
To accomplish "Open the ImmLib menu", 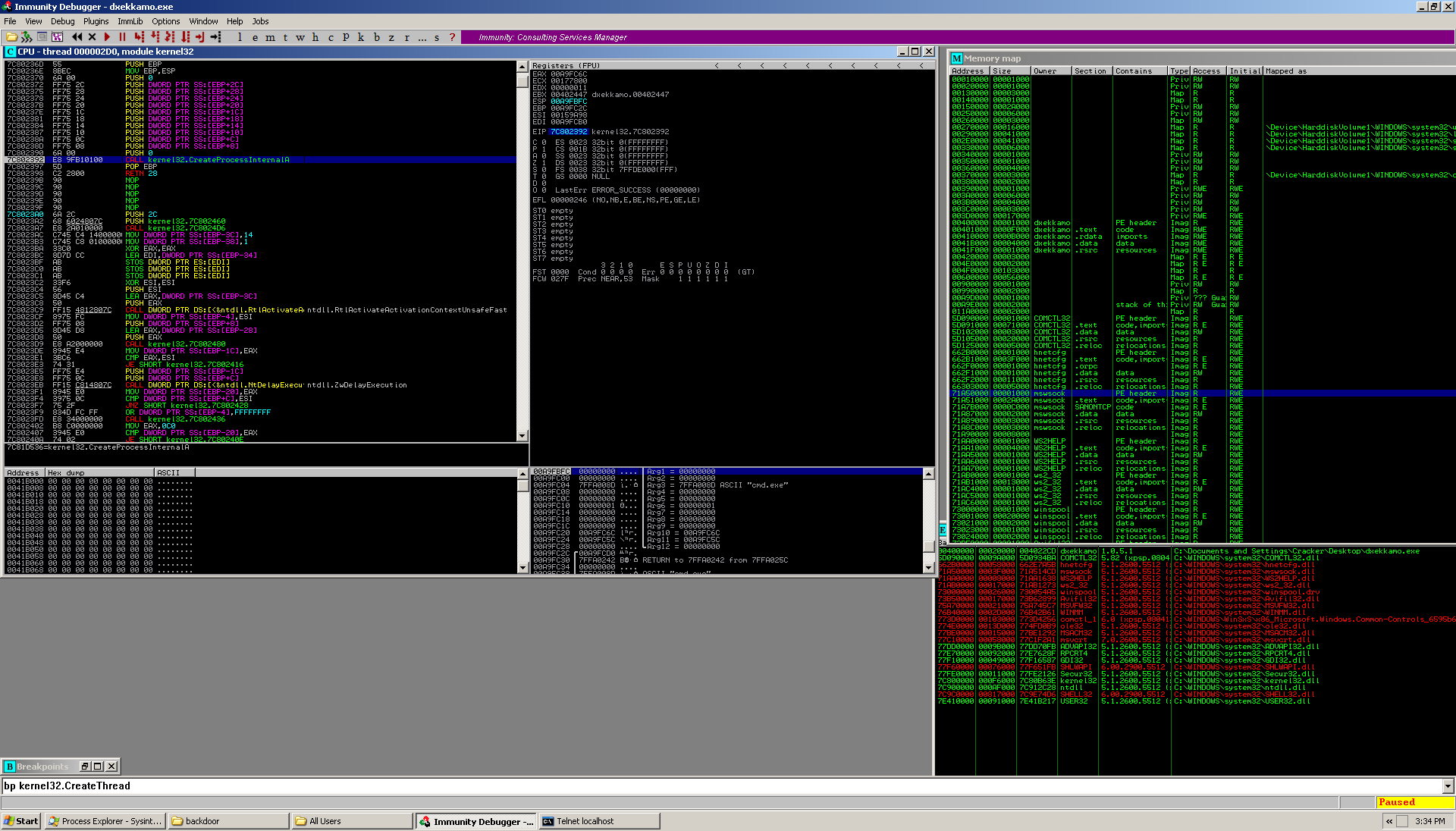I will coord(130,21).
